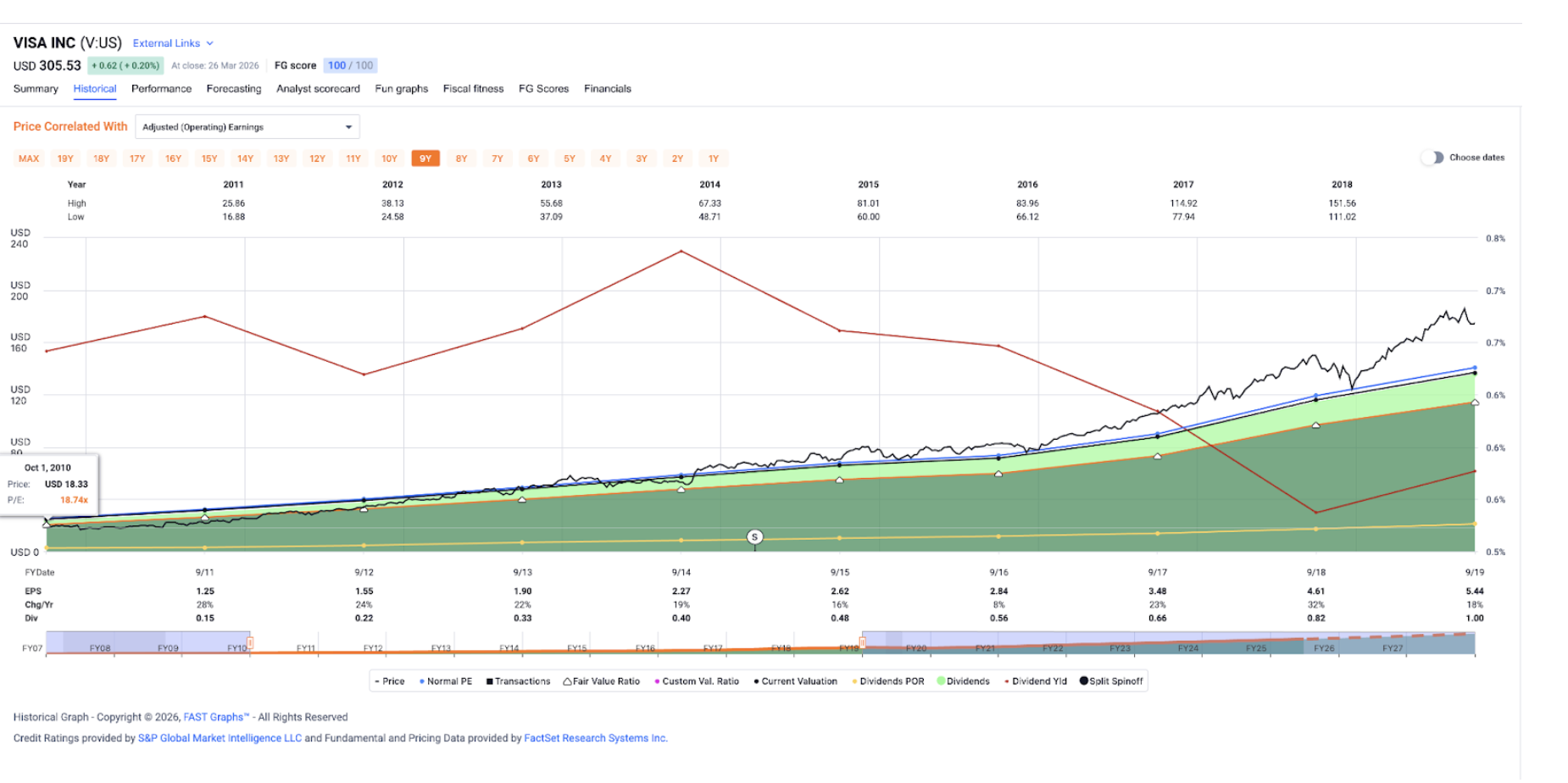Enable the Choose dates switch

pyautogui.click(x=1432, y=158)
